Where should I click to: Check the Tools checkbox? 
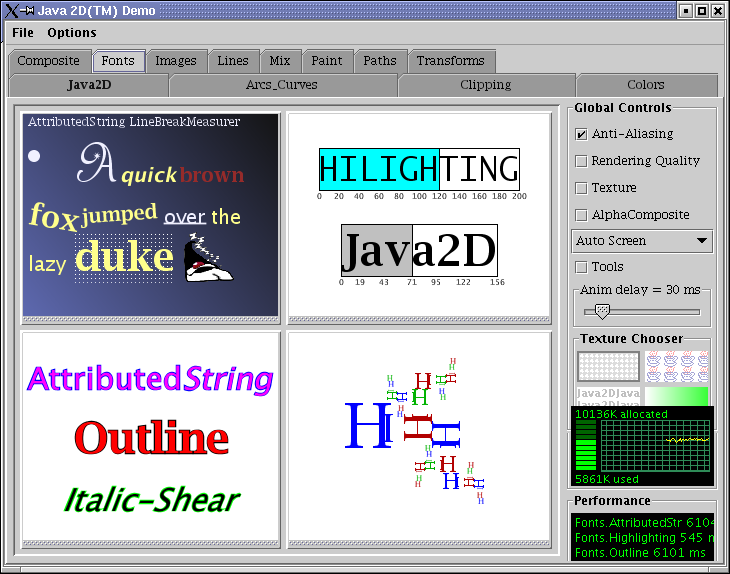(x=581, y=267)
